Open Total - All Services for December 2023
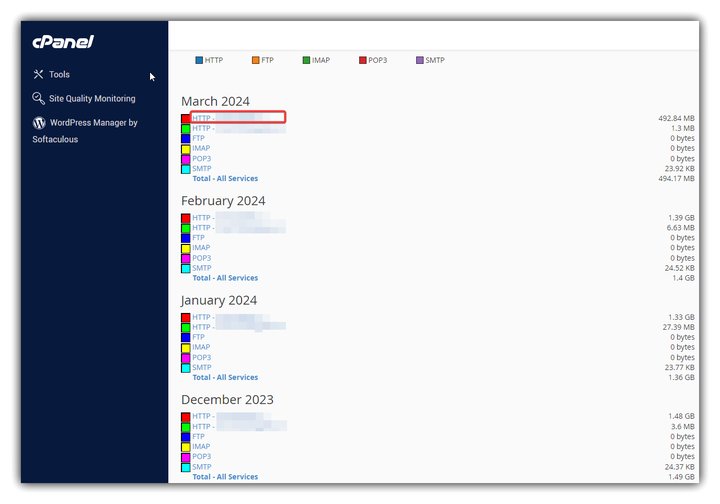Viewport: 720px width, 504px height. (225, 477)
